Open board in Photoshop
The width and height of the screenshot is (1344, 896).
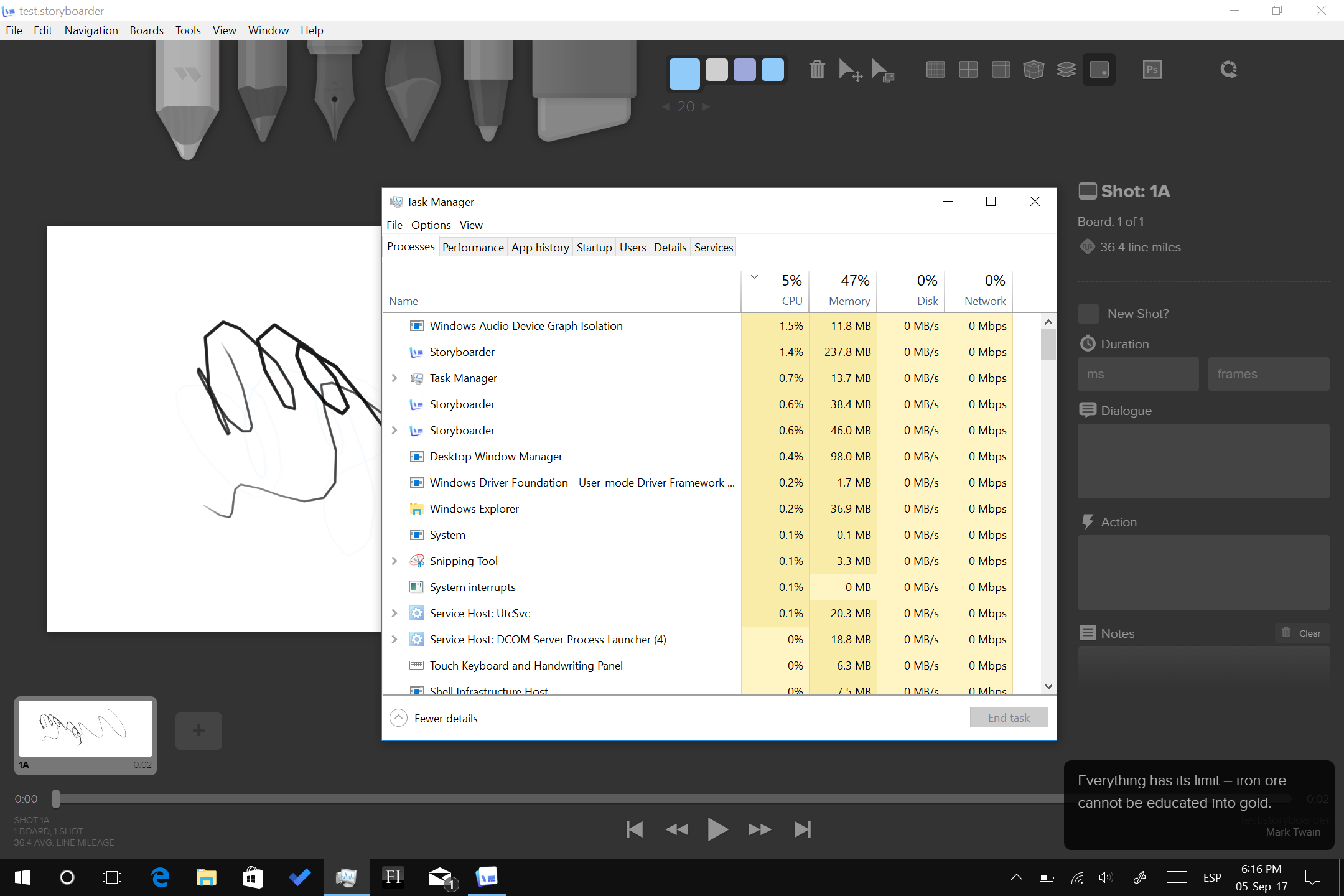[x=1152, y=70]
